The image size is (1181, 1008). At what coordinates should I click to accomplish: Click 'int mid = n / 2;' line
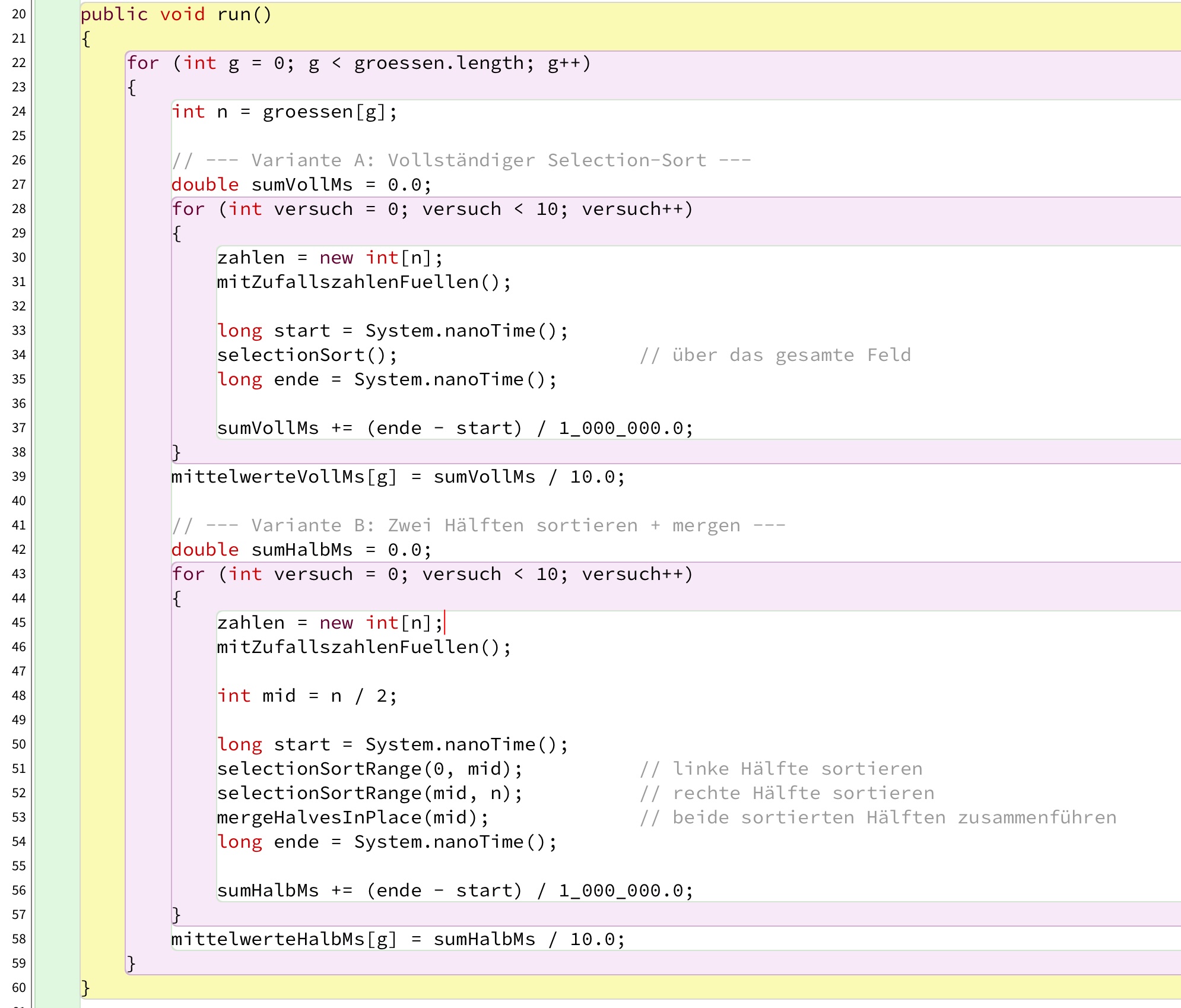tap(306, 696)
